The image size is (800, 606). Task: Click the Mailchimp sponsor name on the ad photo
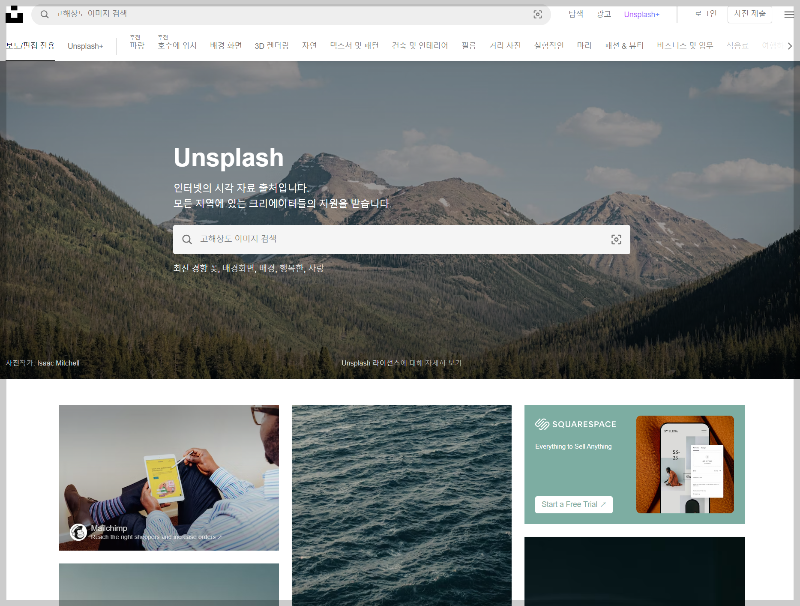click(x=109, y=528)
